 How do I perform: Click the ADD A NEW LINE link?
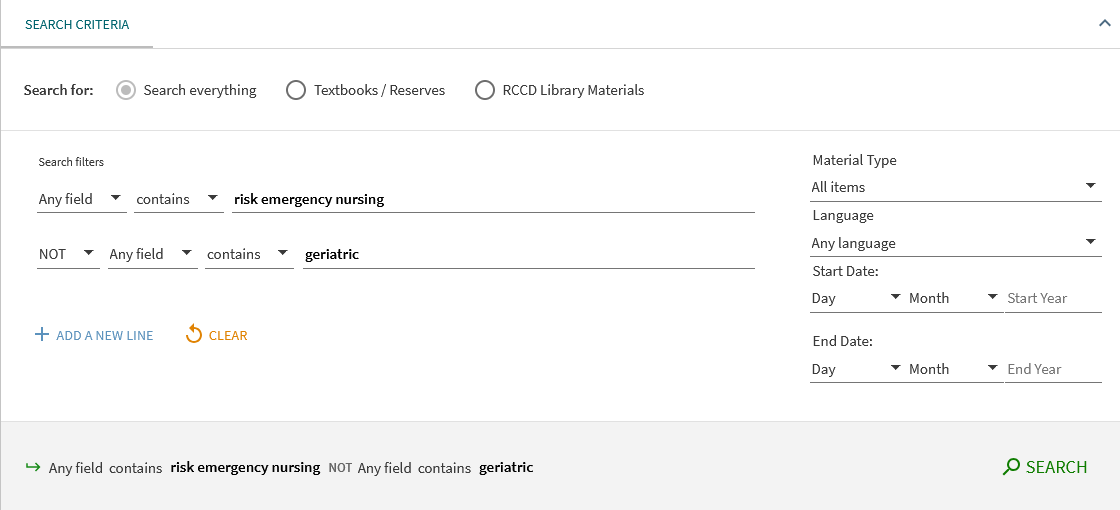[104, 336]
